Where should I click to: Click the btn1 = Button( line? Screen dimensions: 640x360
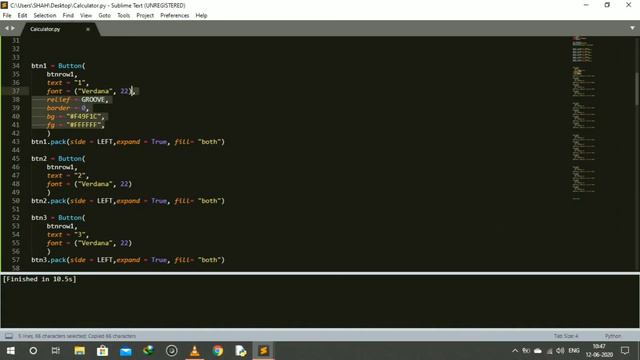pos(58,66)
